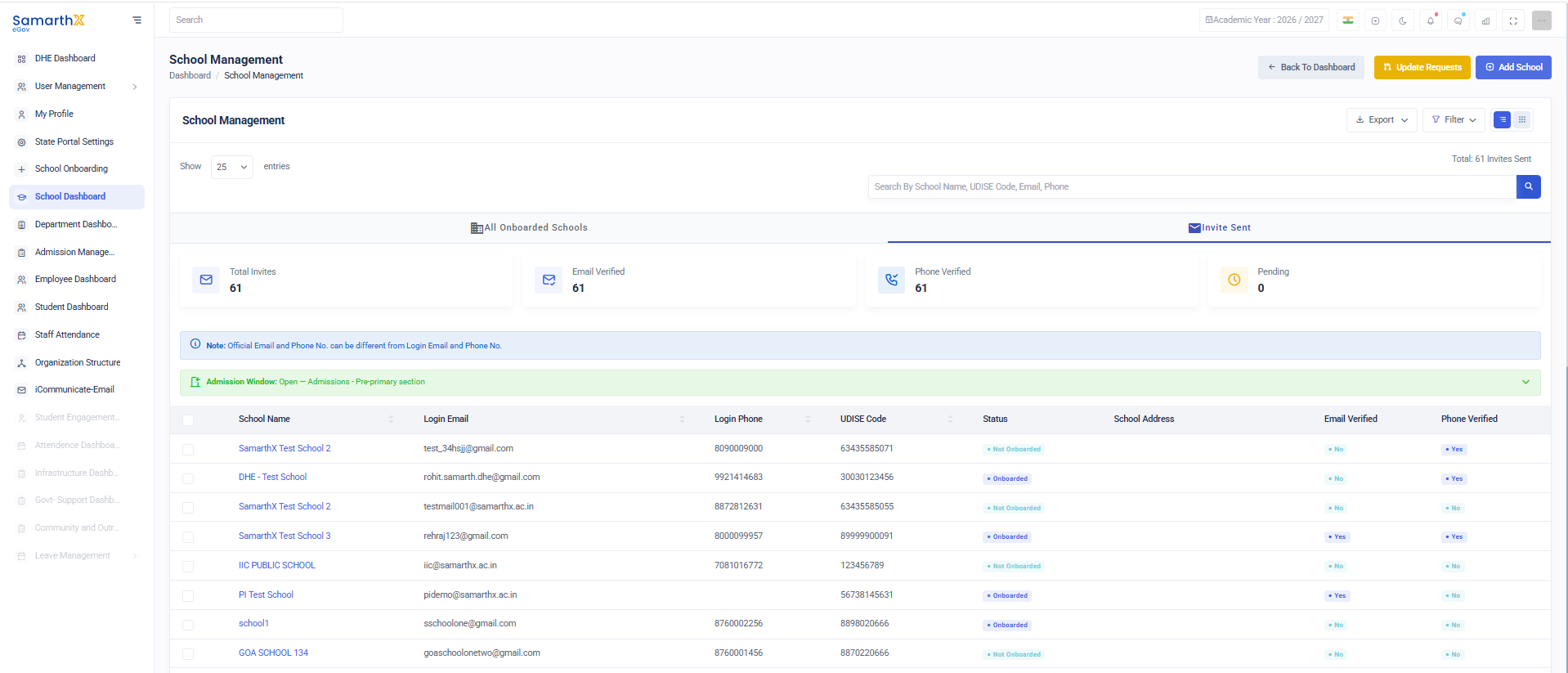The image size is (1568, 673).
Task: Tick the checkbox for DHE - Test School
Action: coord(188,478)
